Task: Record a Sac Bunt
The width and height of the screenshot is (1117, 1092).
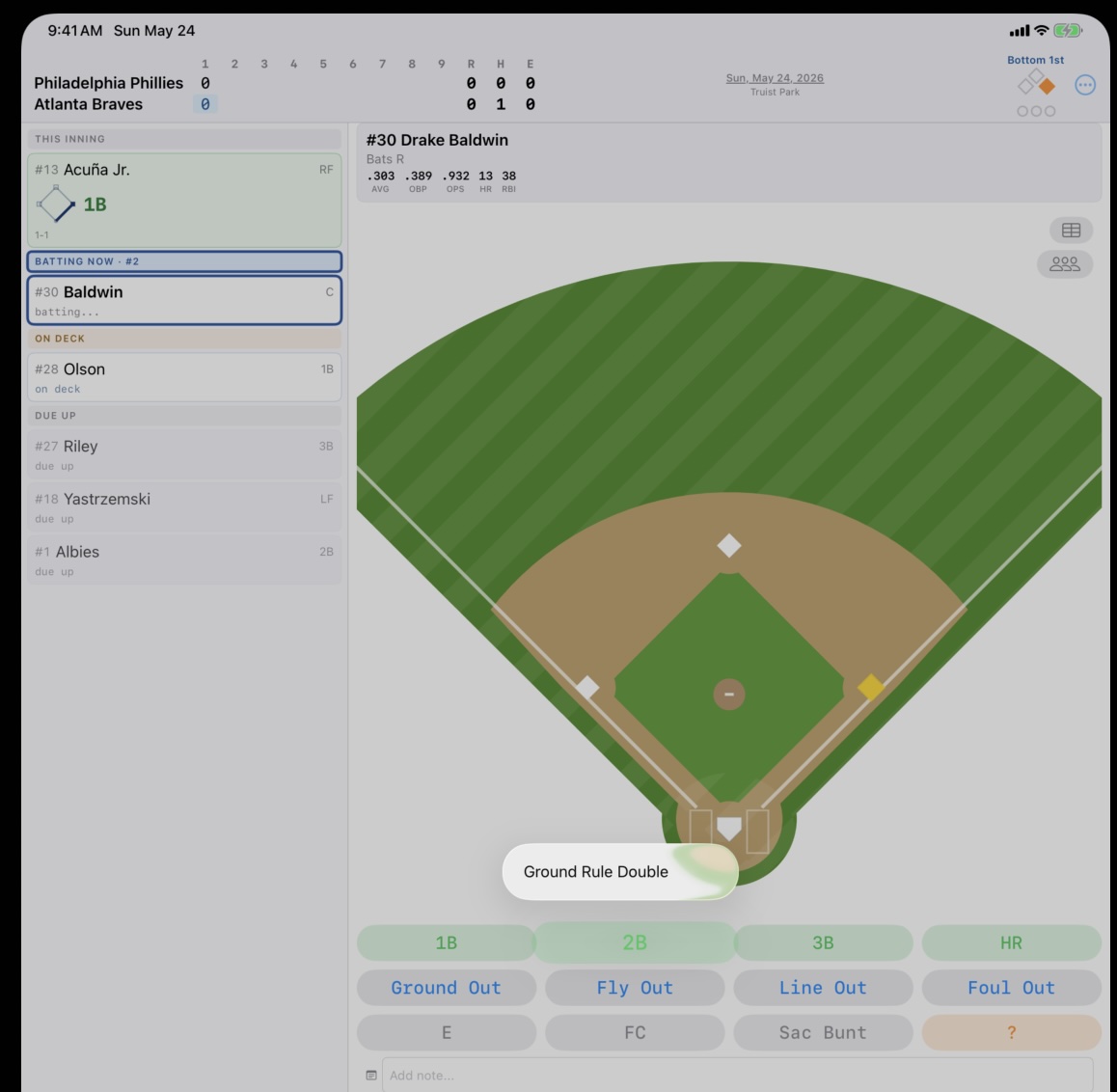Action: [823, 1032]
